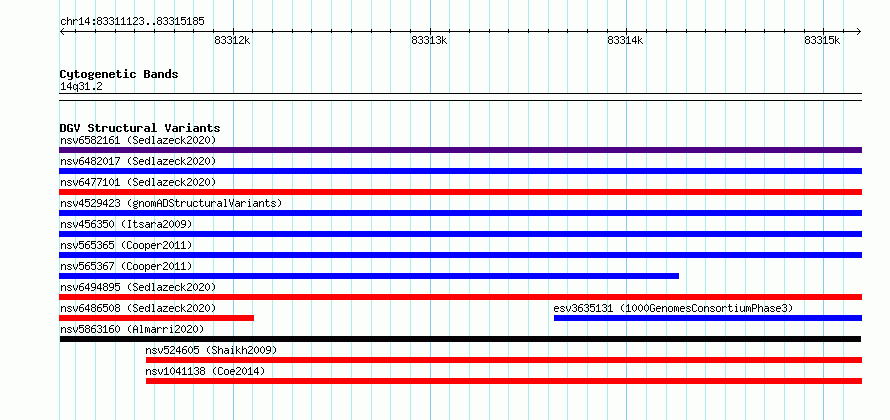Open variant esv3635131 (1000GenomesConsortiumPhase3) label
Screen dimensions: 890x420
(x=673, y=308)
